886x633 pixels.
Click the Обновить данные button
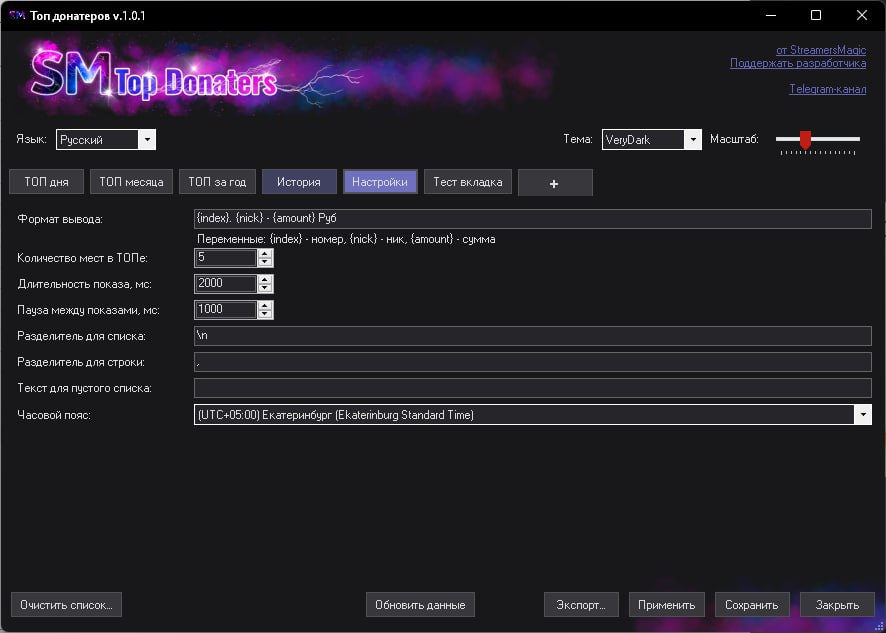(420, 605)
